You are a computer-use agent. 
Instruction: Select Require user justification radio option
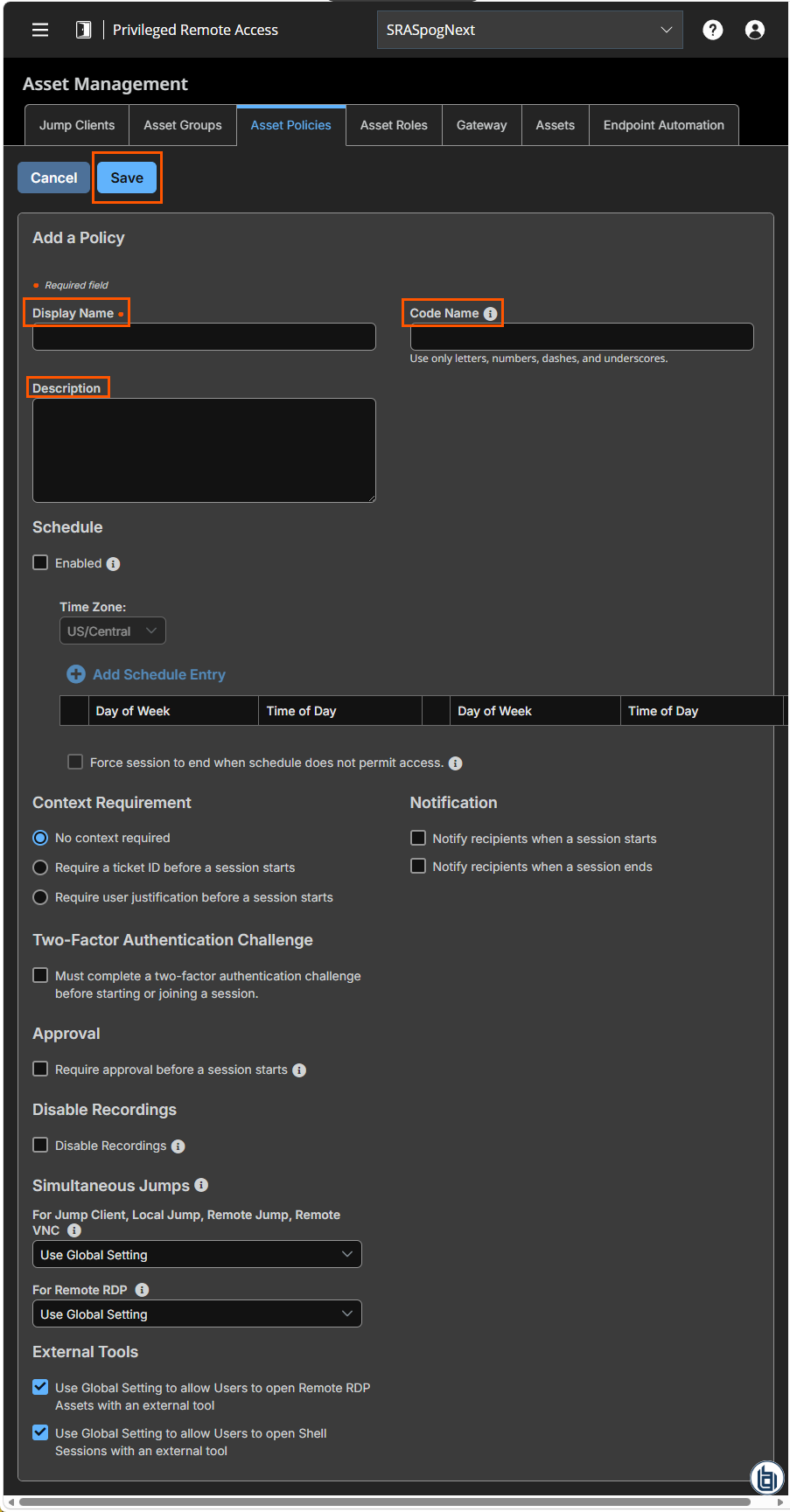(40, 897)
